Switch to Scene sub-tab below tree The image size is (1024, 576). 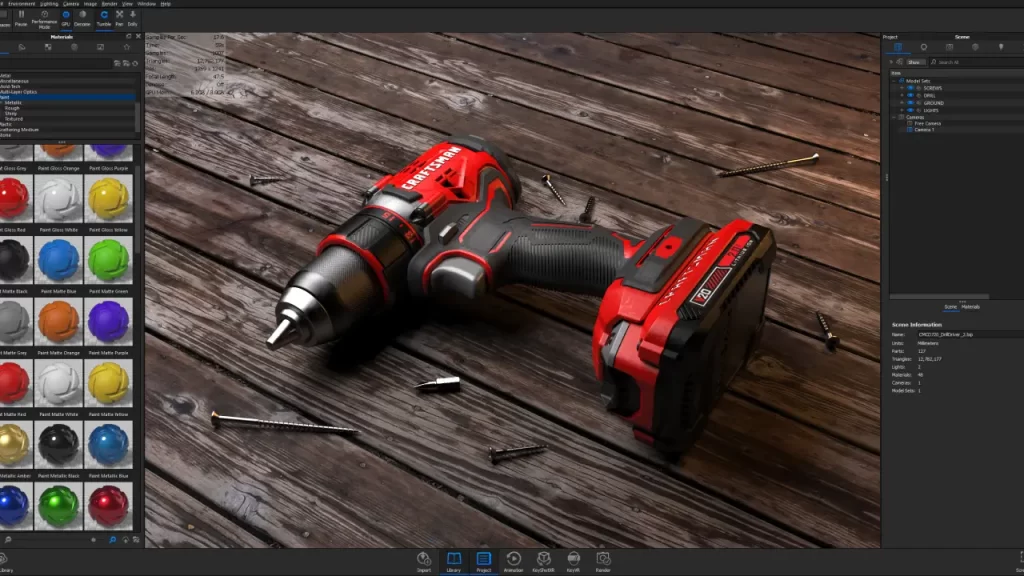950,307
